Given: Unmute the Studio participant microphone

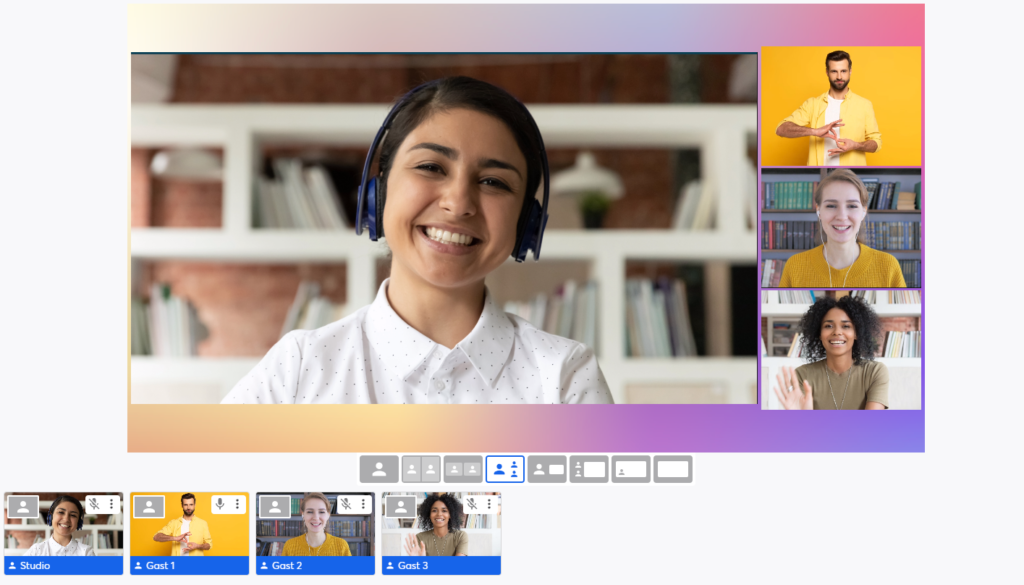Looking at the screenshot, I should (94, 505).
